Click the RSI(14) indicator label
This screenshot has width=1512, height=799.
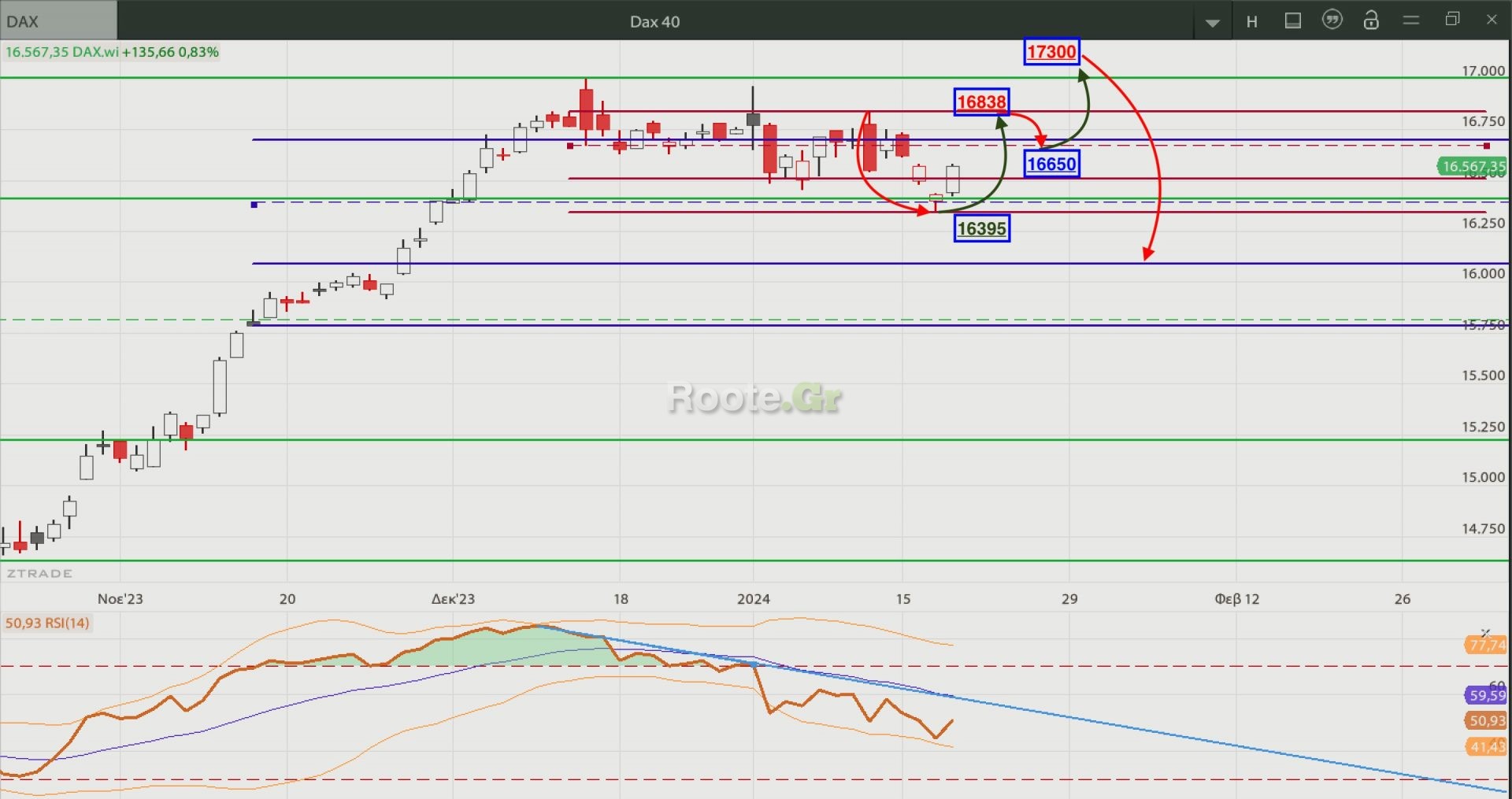tap(47, 623)
